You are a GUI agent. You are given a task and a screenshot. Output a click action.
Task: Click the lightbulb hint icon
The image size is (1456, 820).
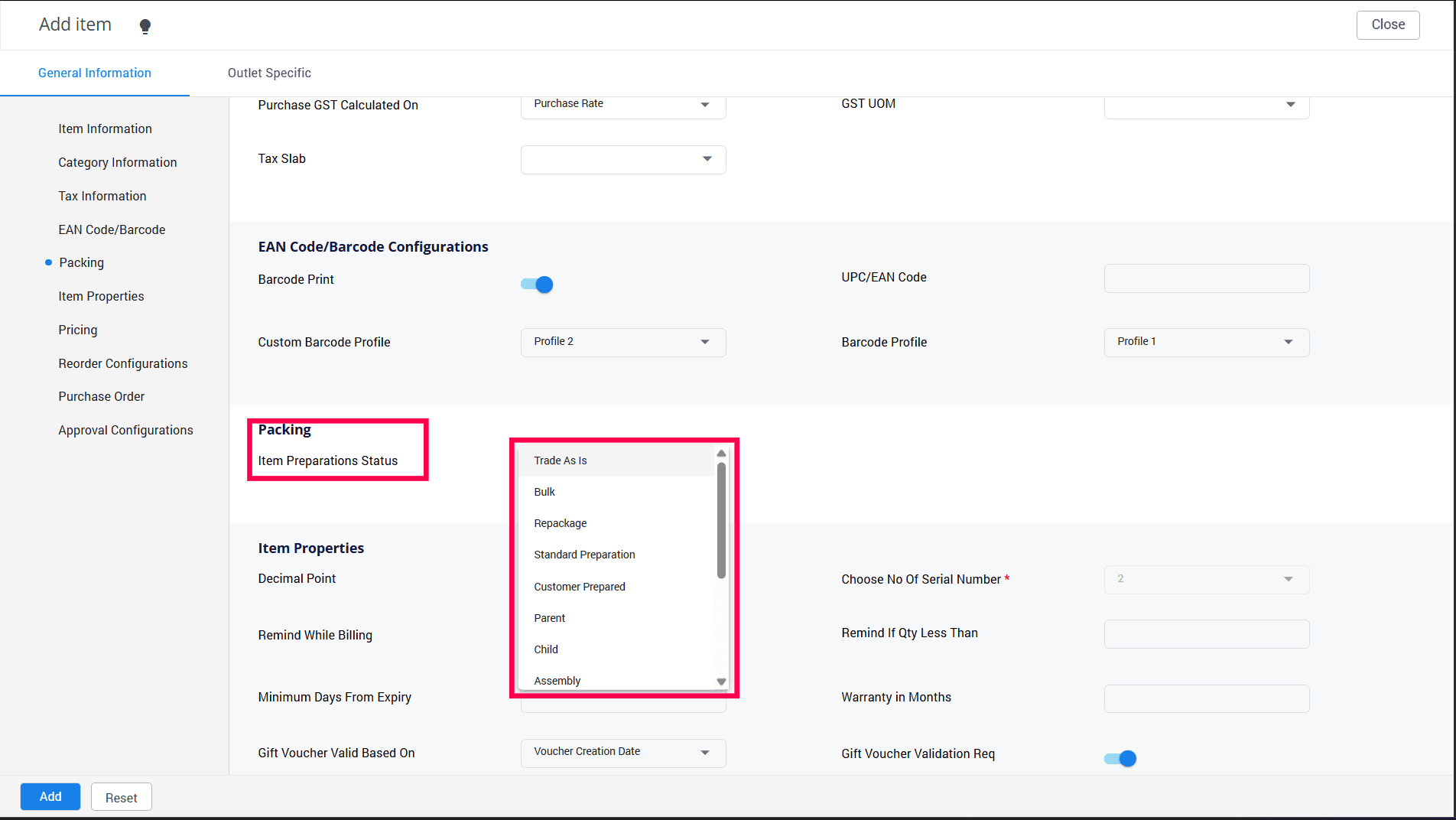coord(145,27)
